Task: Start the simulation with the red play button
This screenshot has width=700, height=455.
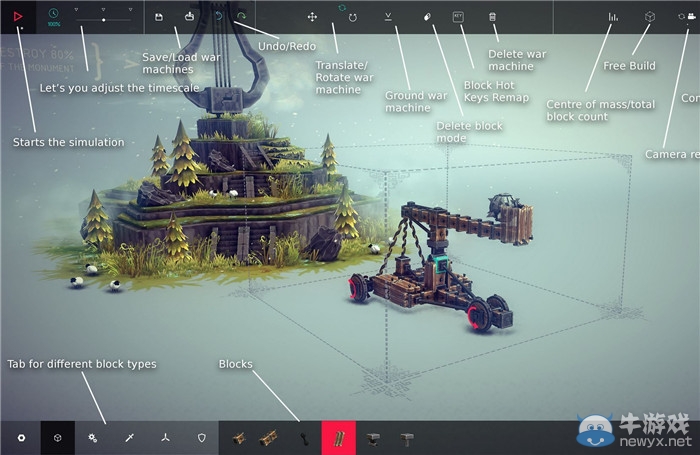Action: [x=18, y=17]
